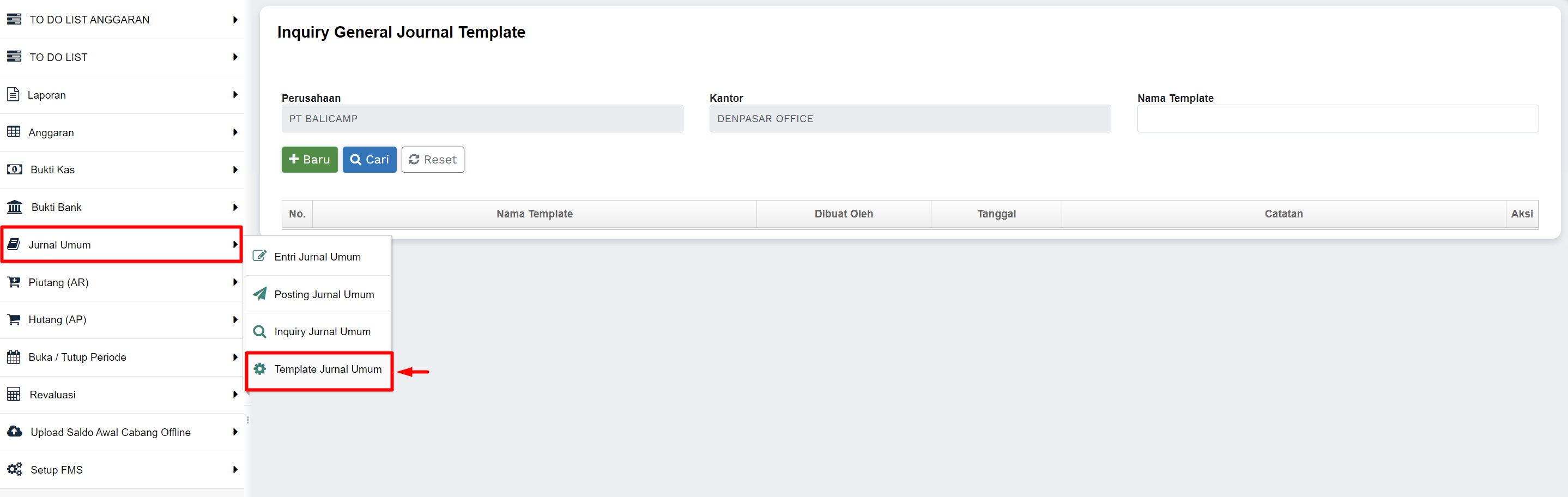
Task: Click the Buka / Tutup Periode calendar icon
Action: coord(14,357)
